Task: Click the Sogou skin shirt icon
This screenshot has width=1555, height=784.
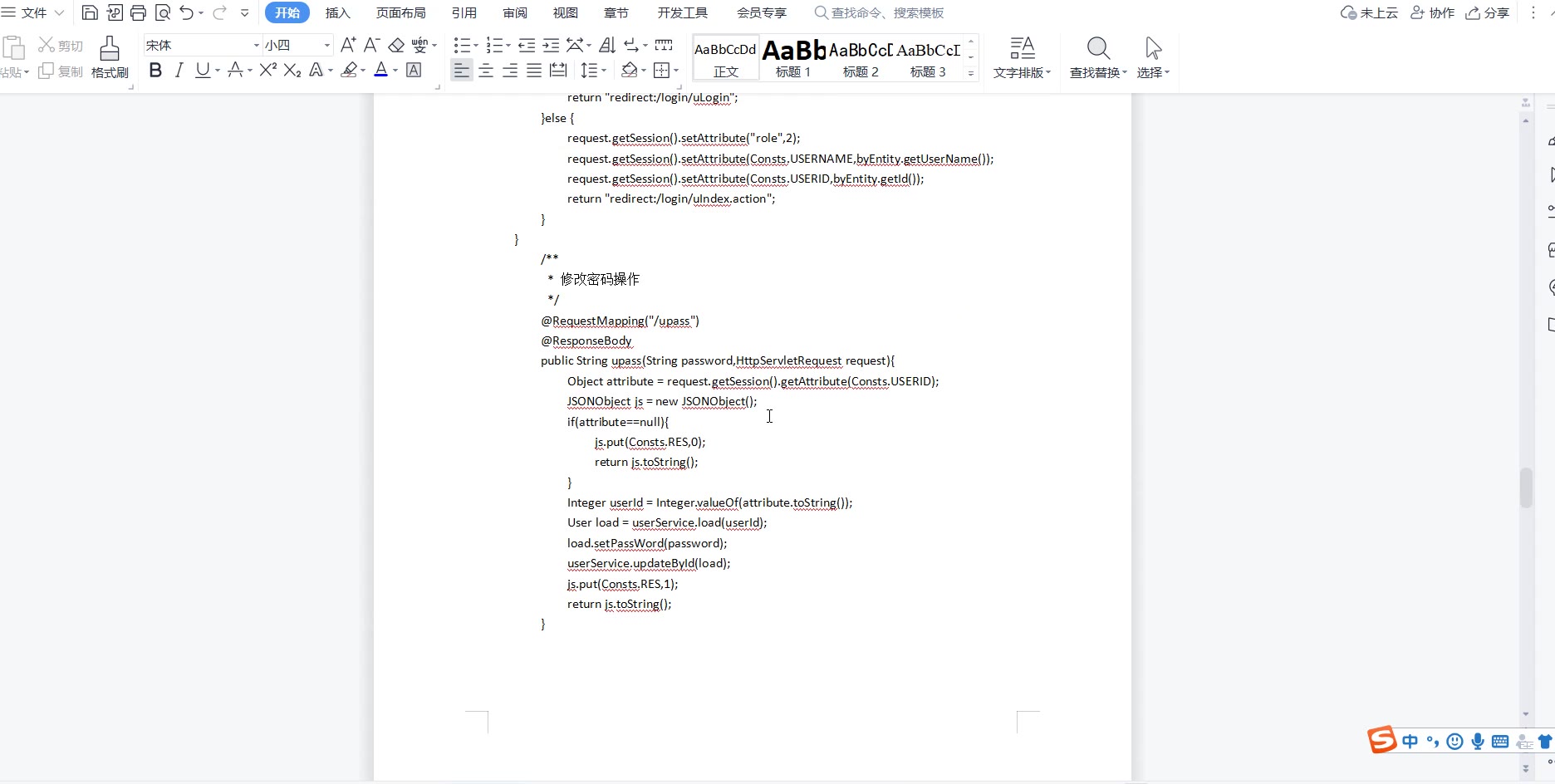Action: 1546,742
